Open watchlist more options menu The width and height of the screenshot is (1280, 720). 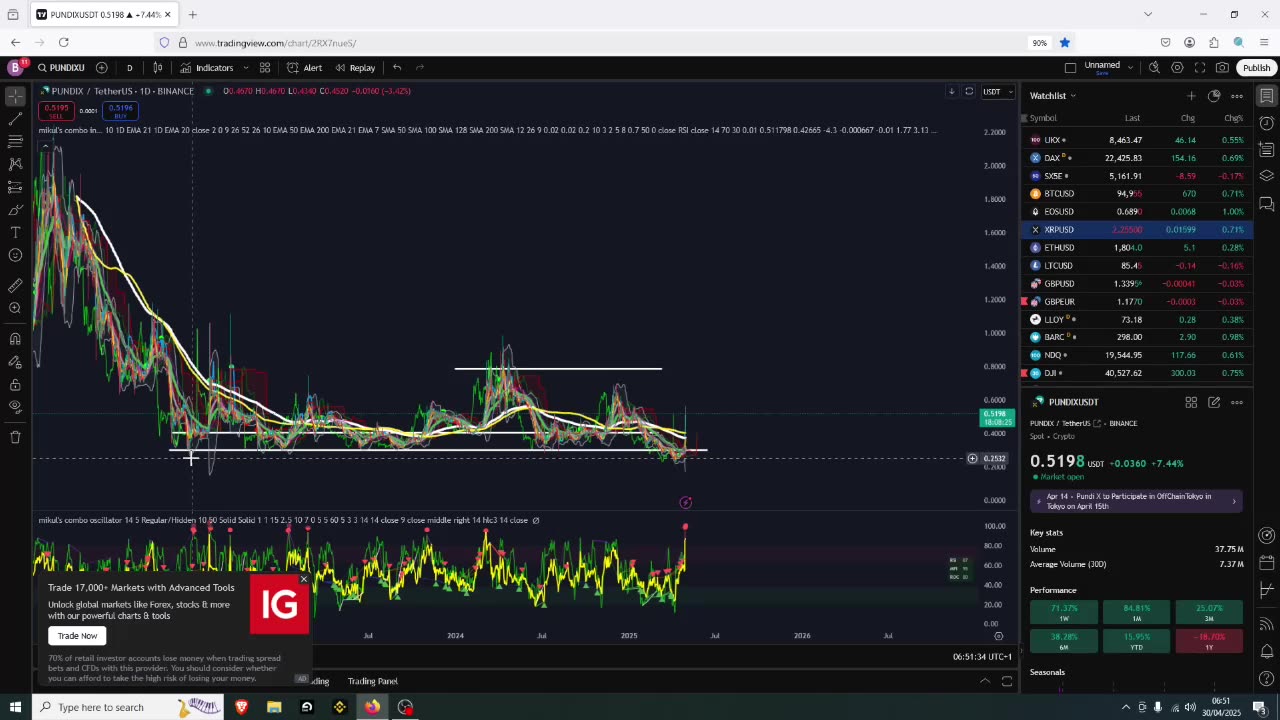click(1237, 96)
